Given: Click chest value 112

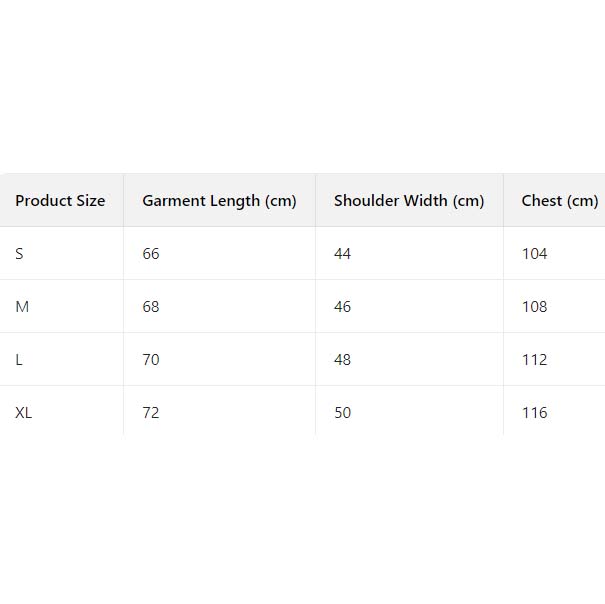Looking at the screenshot, I should 535,360.
